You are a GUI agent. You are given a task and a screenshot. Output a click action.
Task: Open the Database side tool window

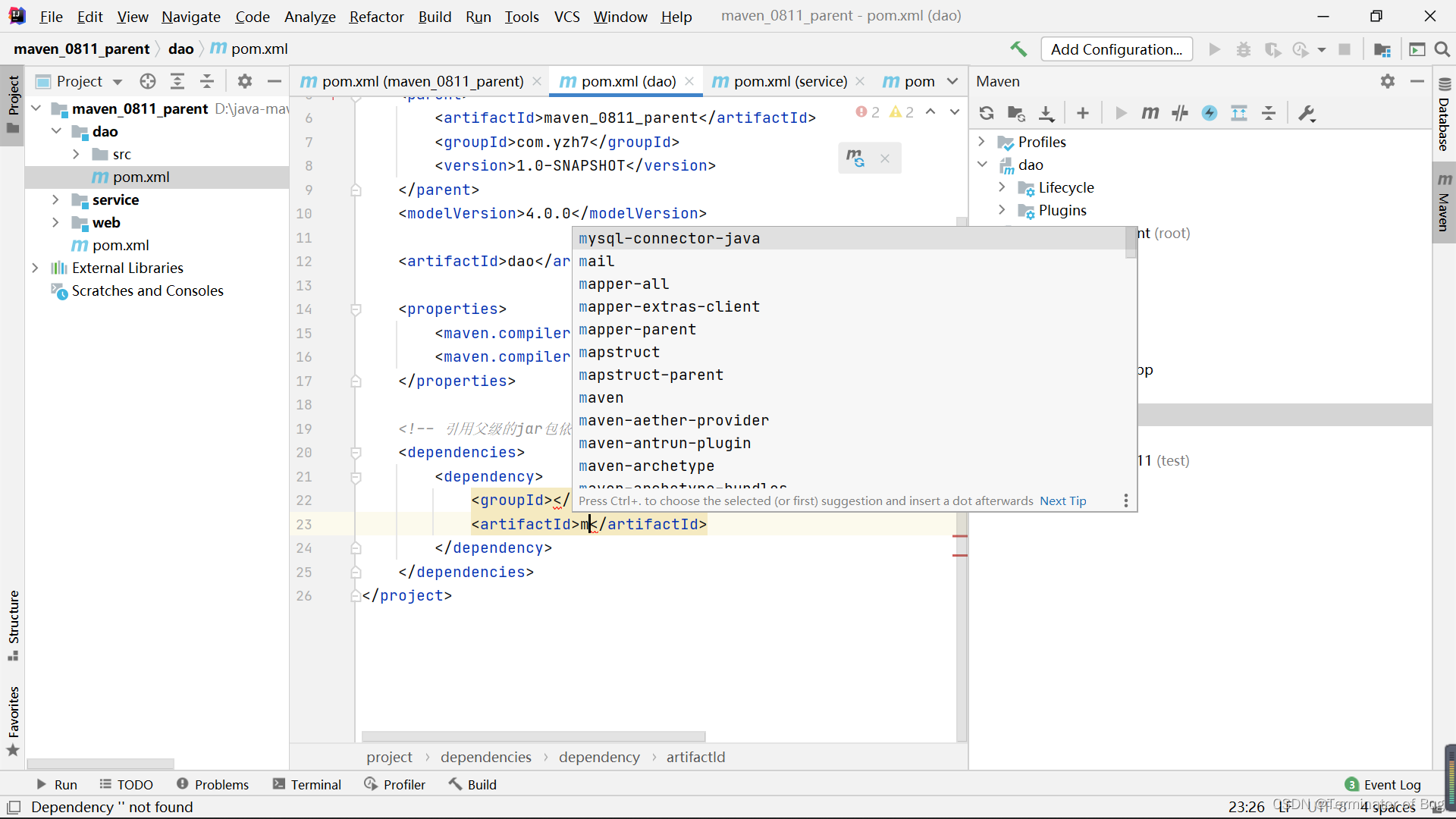point(1444,114)
